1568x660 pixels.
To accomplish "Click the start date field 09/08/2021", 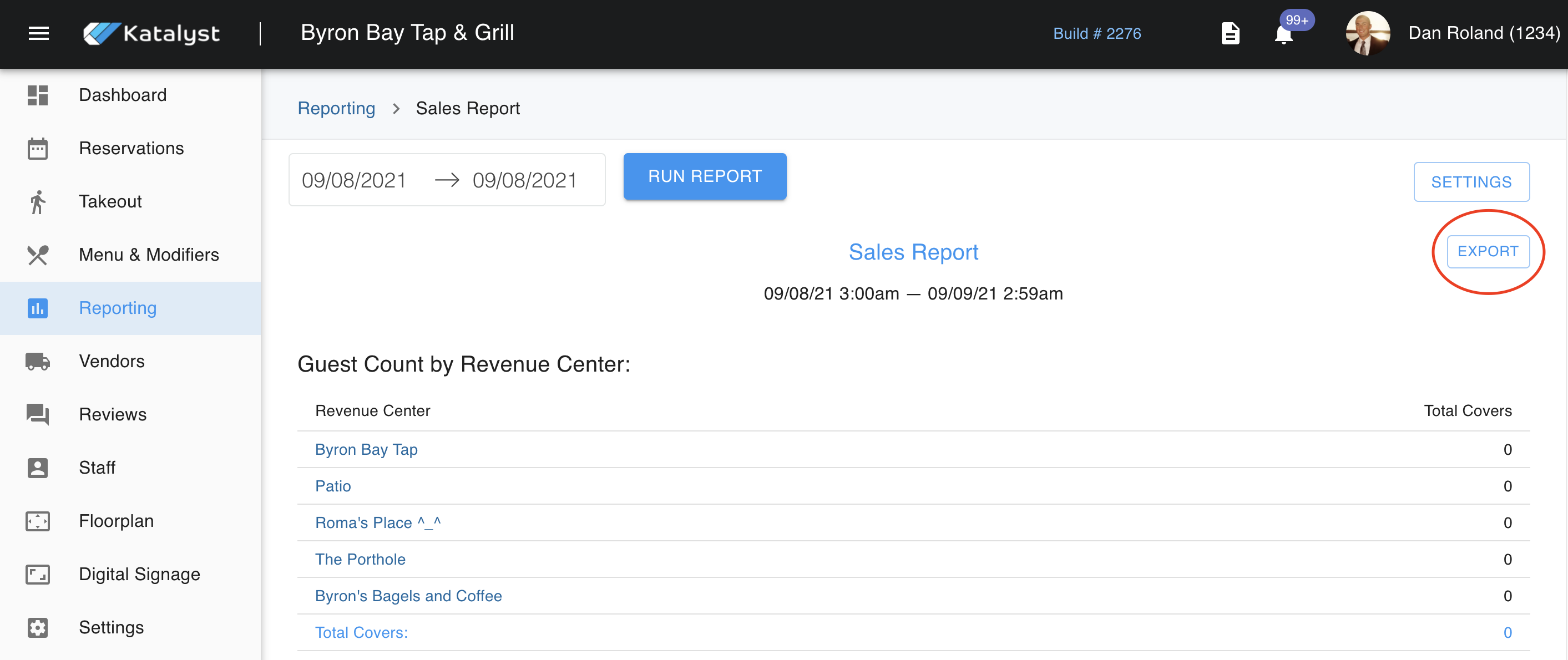I will [x=353, y=180].
